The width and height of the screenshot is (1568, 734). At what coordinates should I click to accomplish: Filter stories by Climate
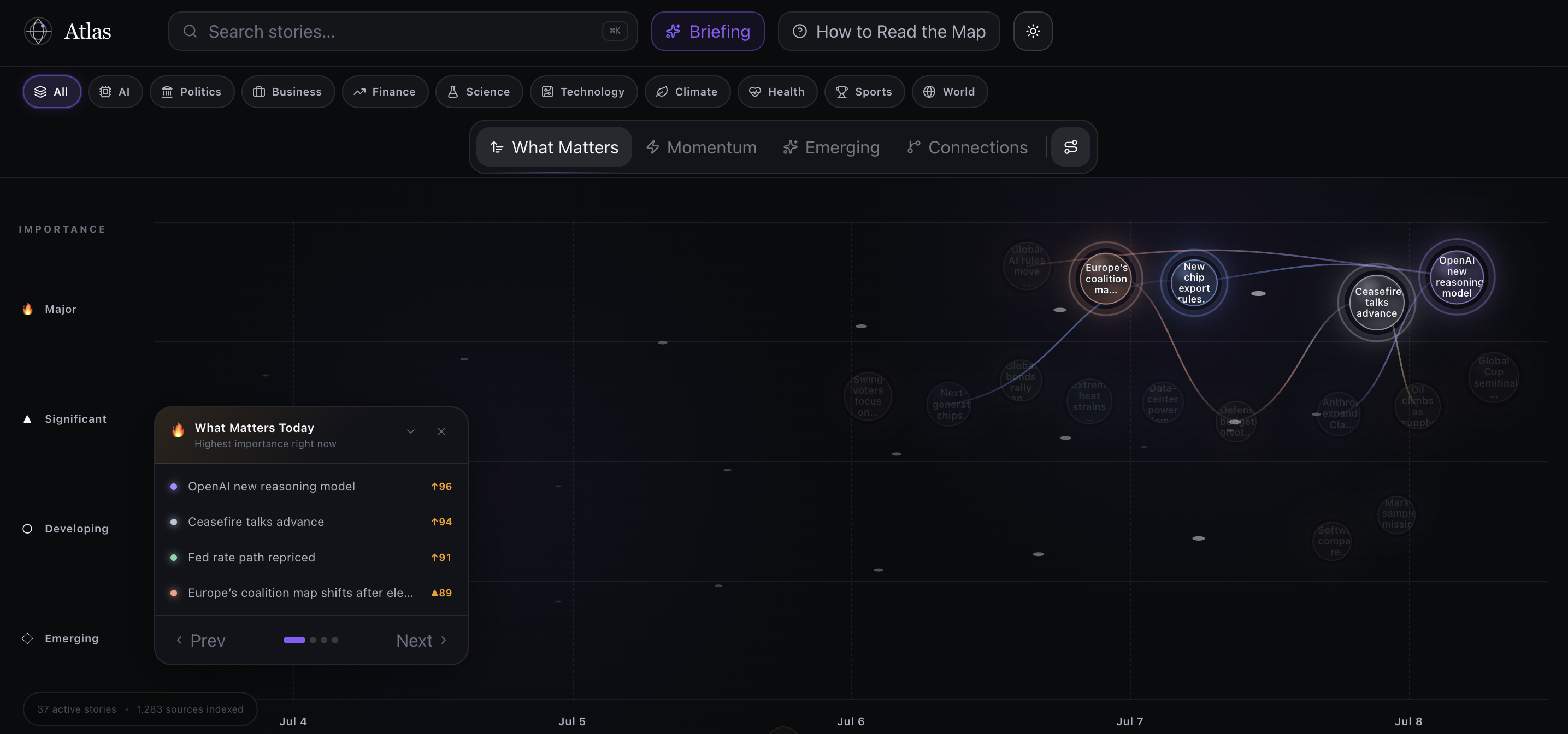(687, 92)
